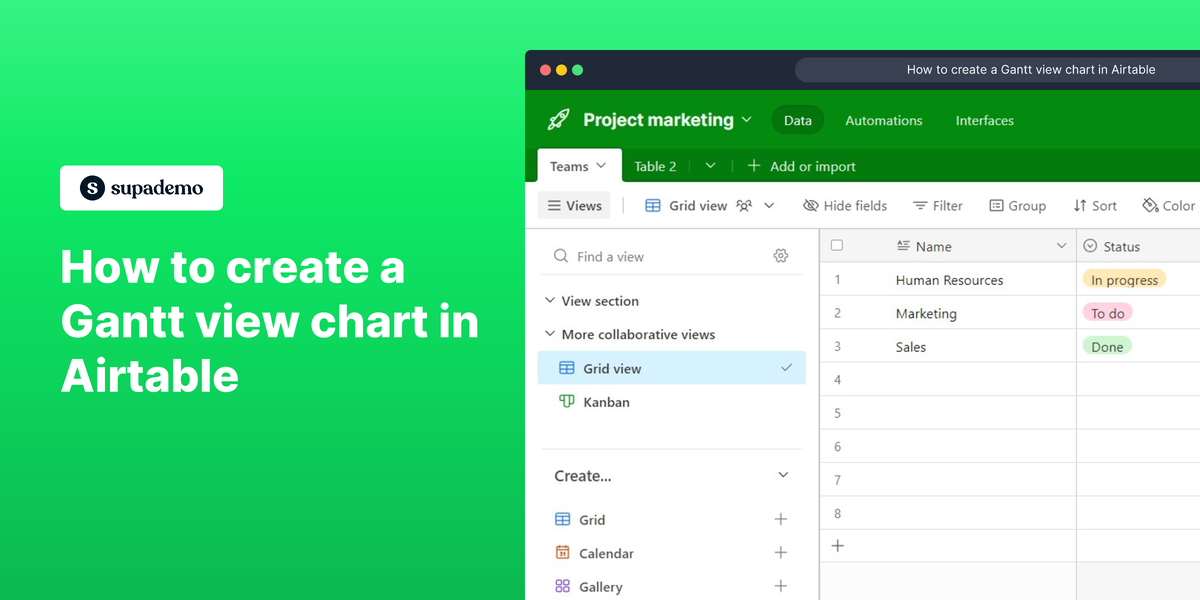1200x600 pixels.
Task: Click the Sort arrows icon
Action: 1080,205
